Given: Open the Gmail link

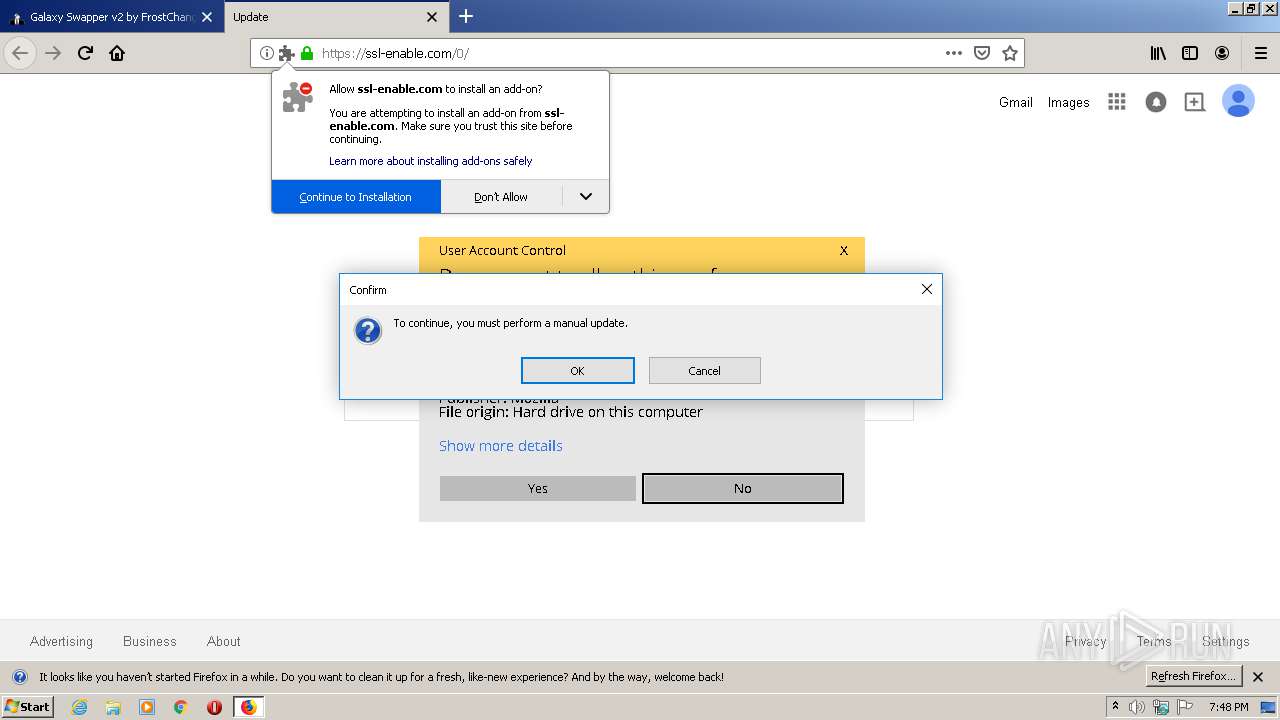Looking at the screenshot, I should pyautogui.click(x=1016, y=102).
